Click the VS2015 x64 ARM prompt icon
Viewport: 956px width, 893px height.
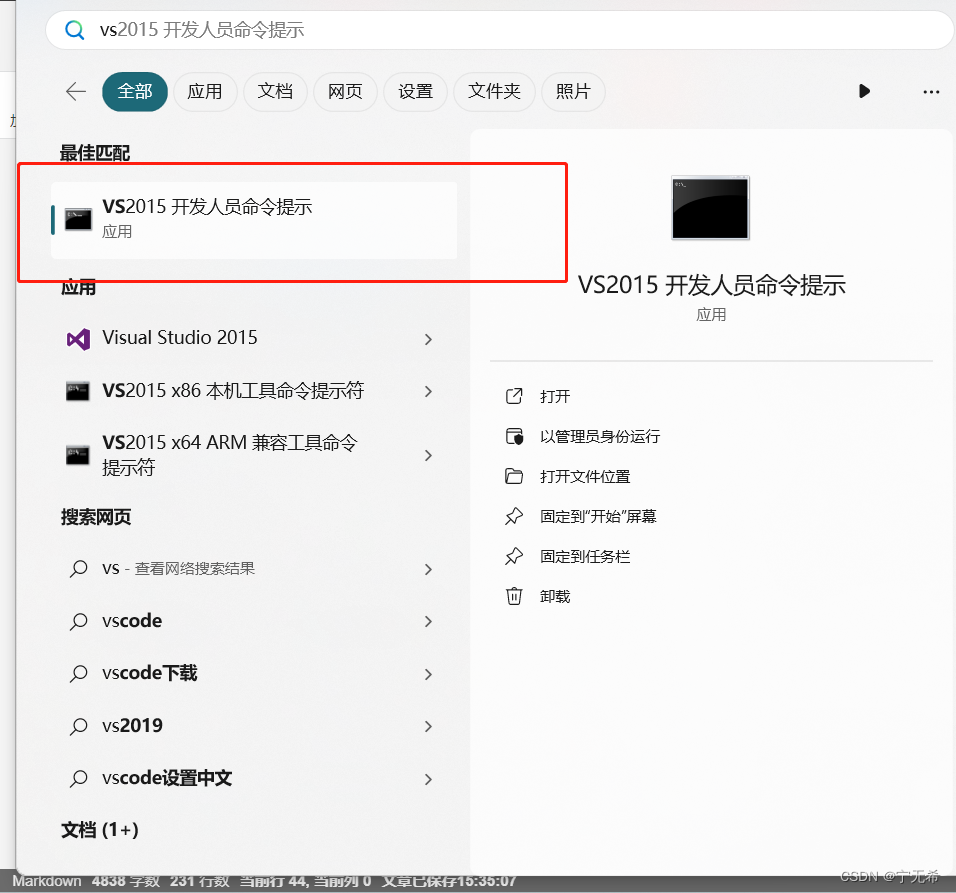tap(78, 455)
